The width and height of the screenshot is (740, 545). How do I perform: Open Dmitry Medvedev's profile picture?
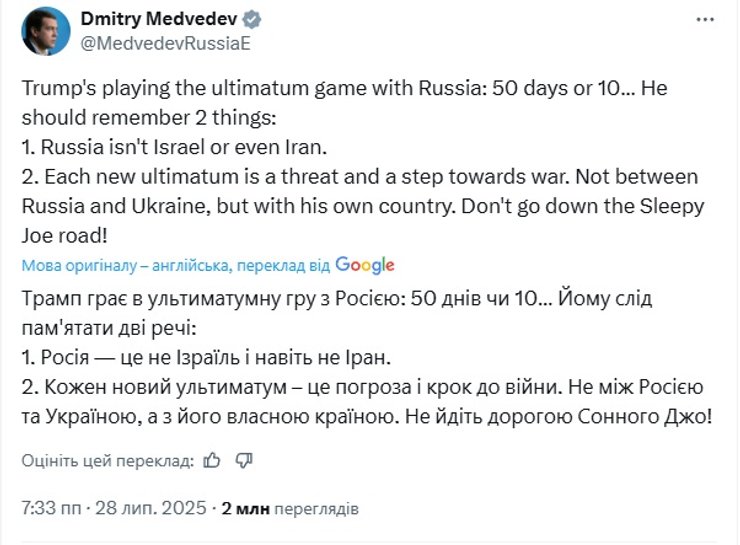(x=45, y=31)
